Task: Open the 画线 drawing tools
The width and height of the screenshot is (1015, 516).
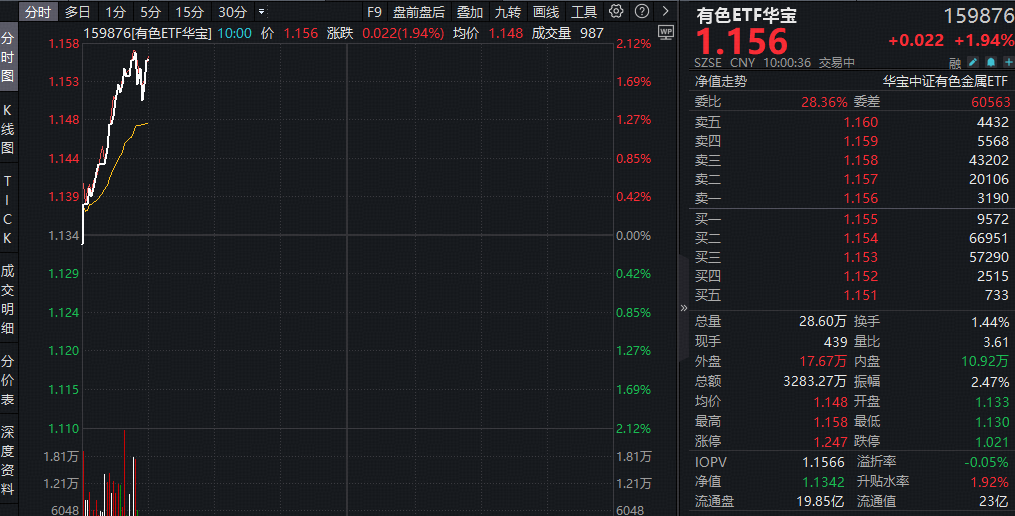Action: [x=546, y=12]
